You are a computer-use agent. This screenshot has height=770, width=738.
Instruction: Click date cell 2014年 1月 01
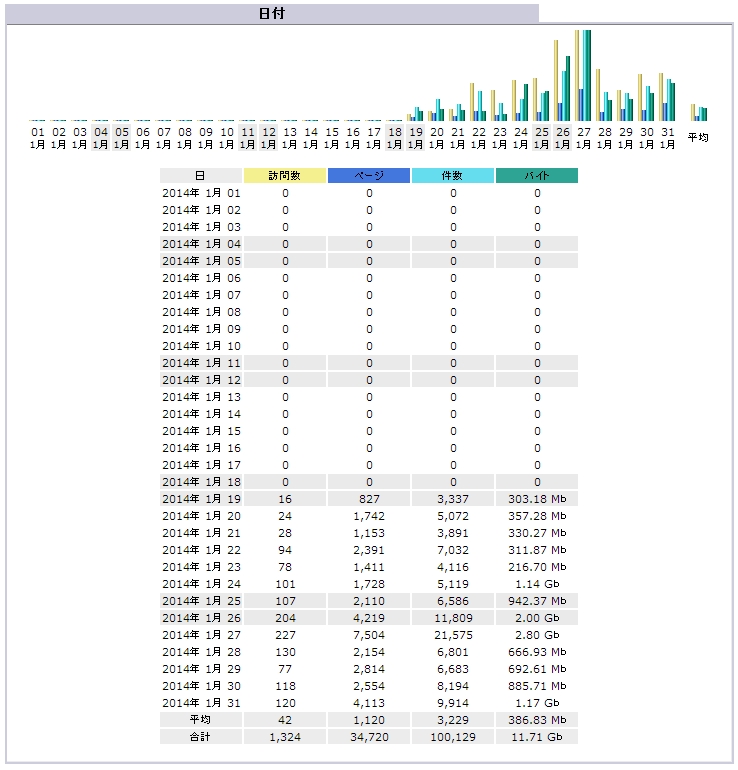point(201,193)
